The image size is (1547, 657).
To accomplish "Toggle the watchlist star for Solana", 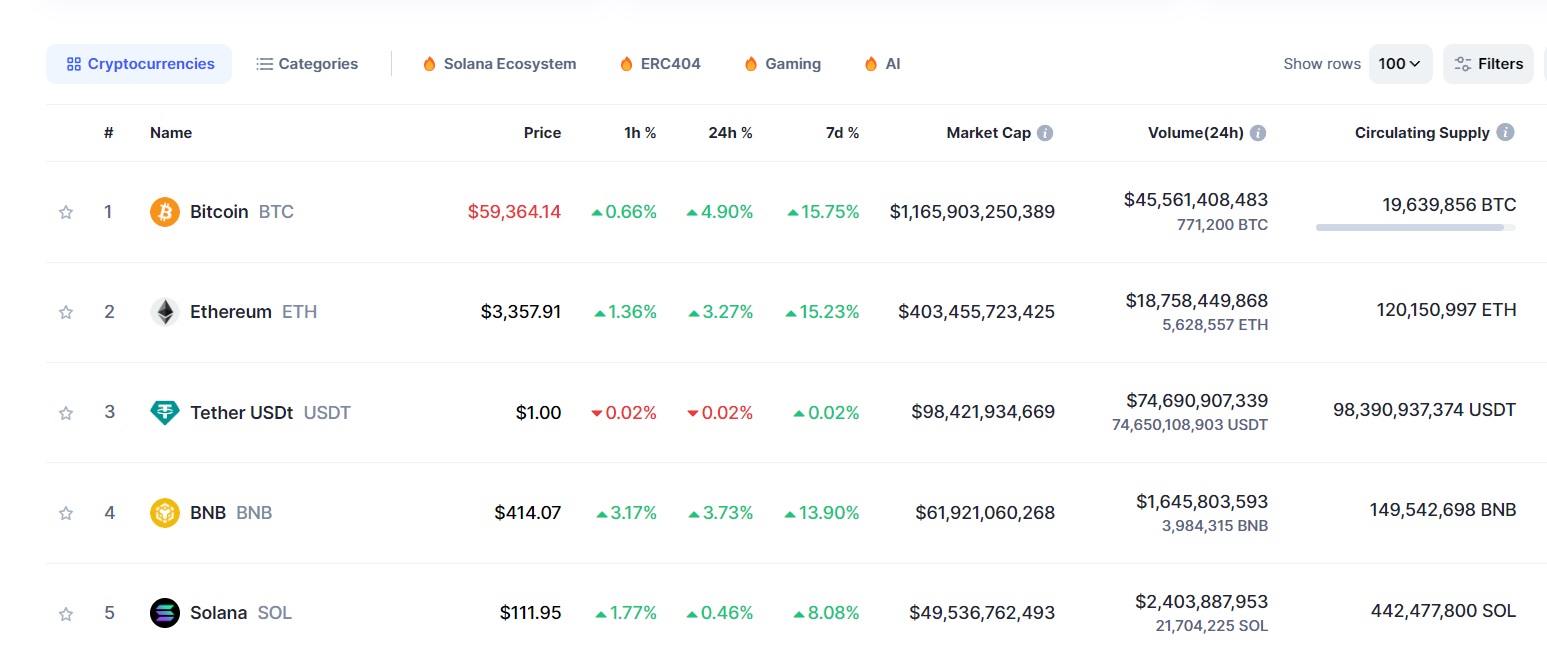I will pos(66,613).
